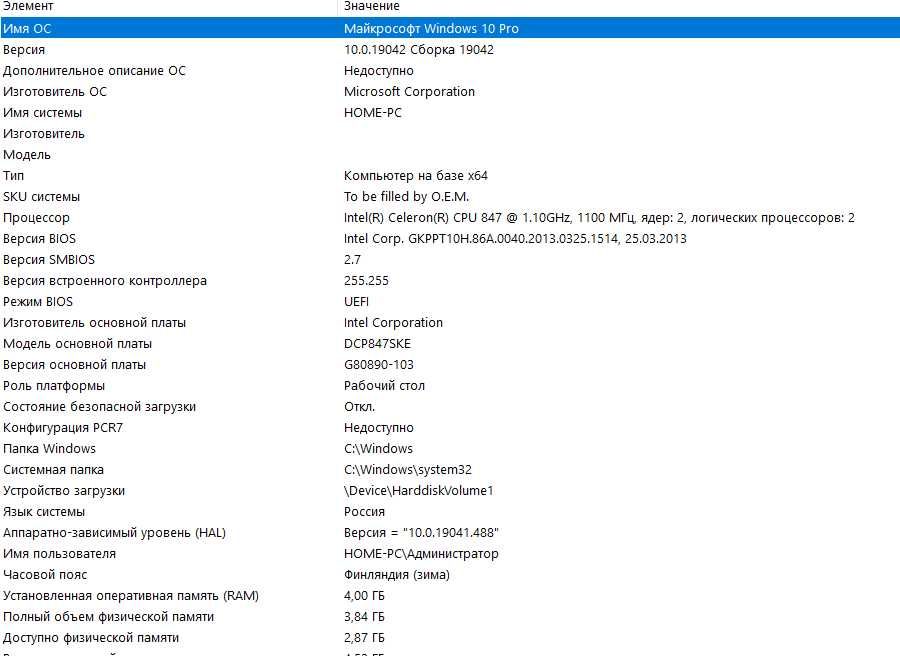Select the Версия SMBIOS row
Image resolution: width=900 pixels, height=656 pixels.
[49, 260]
